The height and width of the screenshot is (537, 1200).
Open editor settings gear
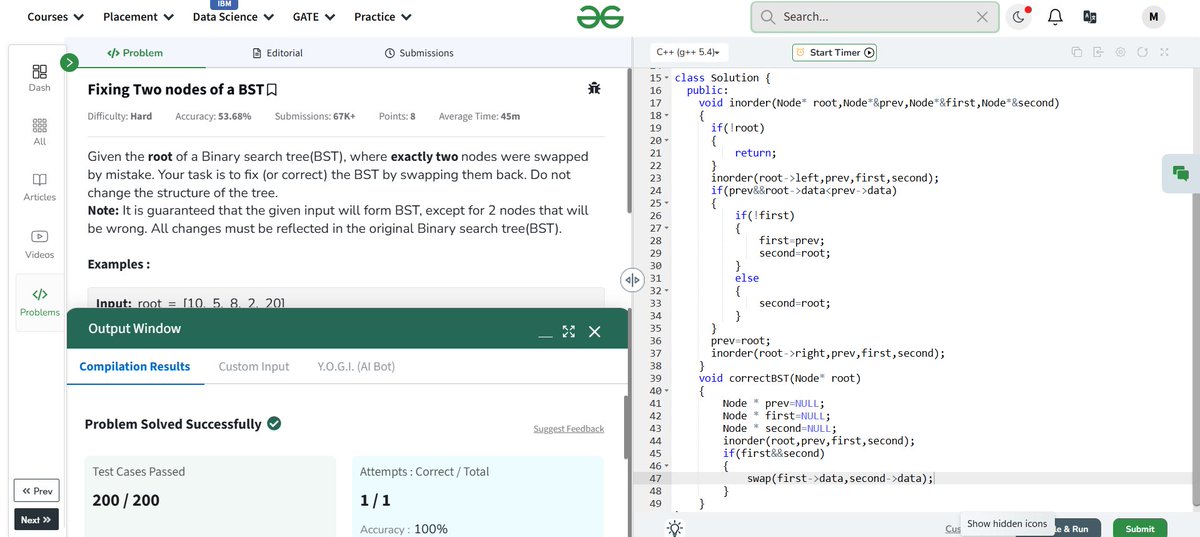[x=1120, y=52]
